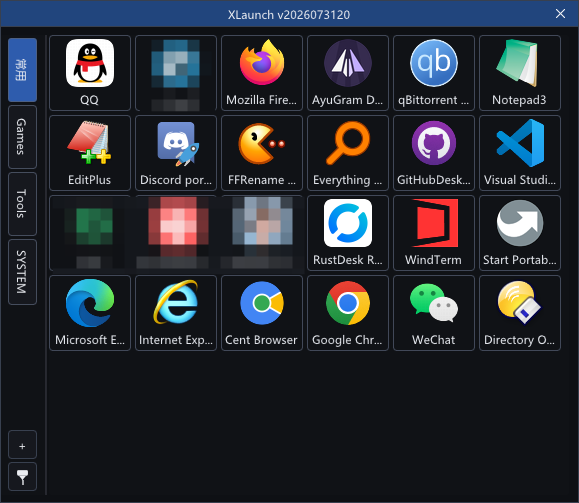
Task: Switch to the SYSTEM tab
Action: 22,272
